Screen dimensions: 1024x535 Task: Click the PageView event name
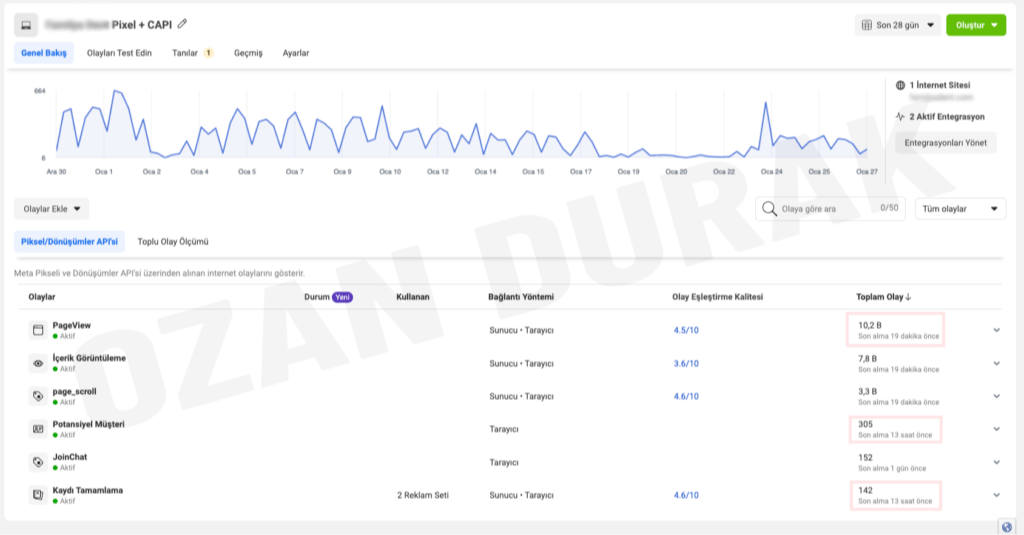[72, 325]
